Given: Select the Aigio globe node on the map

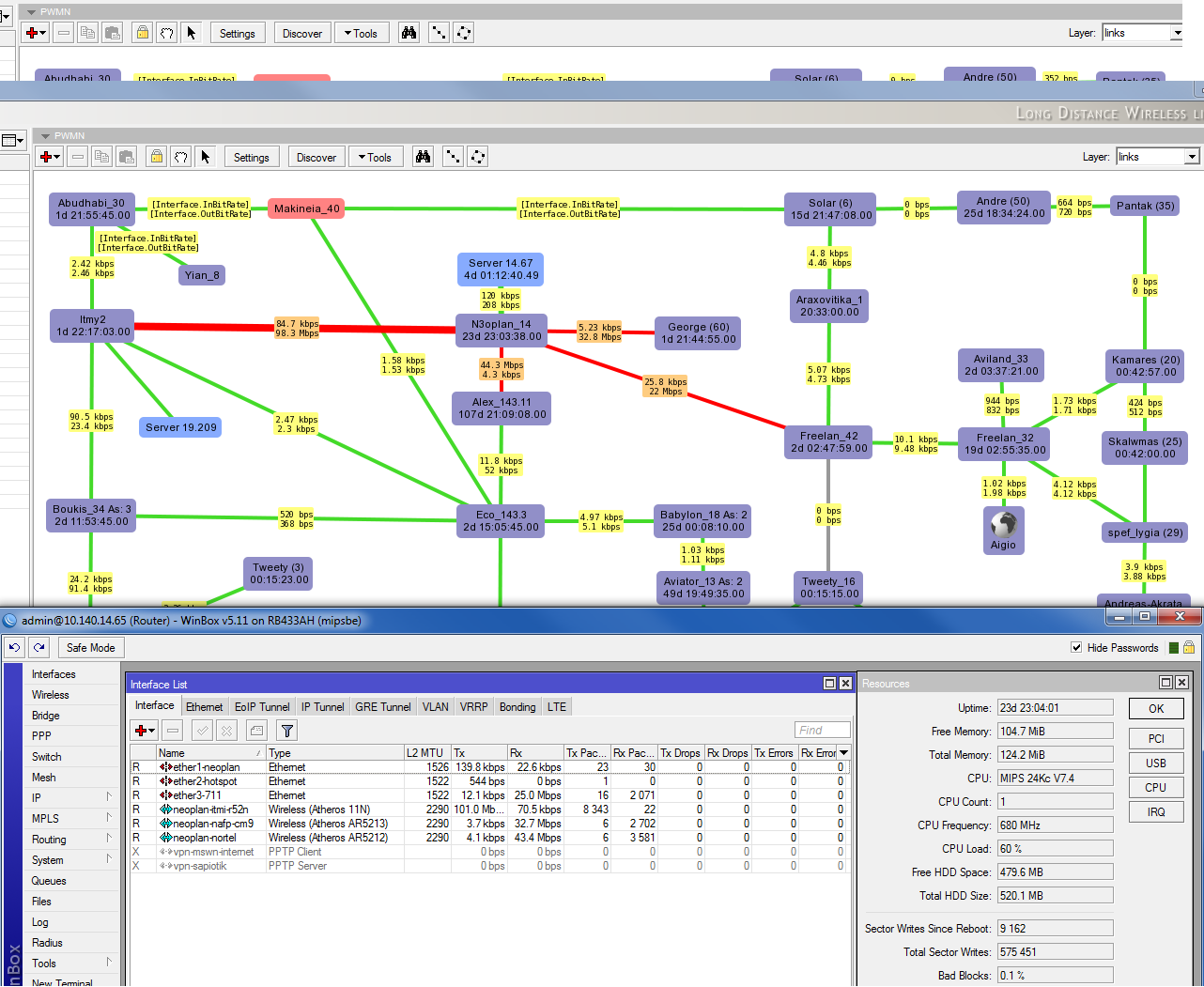Looking at the screenshot, I should 1003,526.
